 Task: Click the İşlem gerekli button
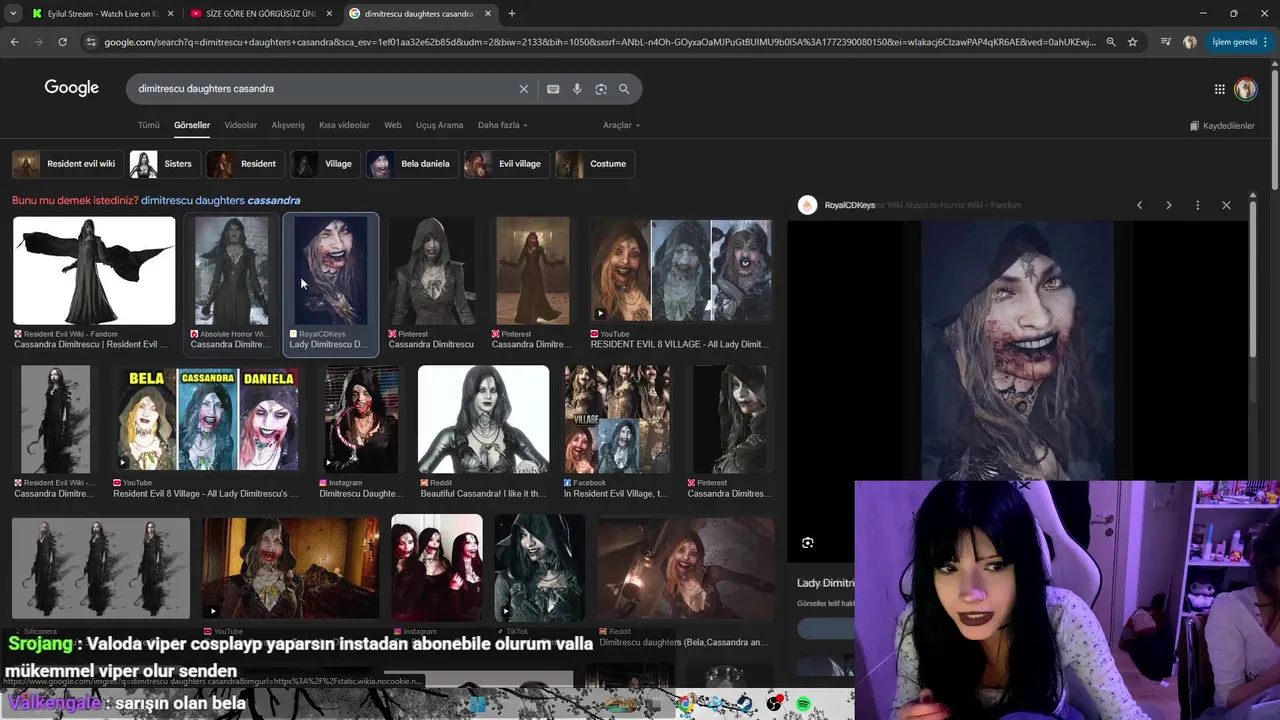tap(1239, 42)
